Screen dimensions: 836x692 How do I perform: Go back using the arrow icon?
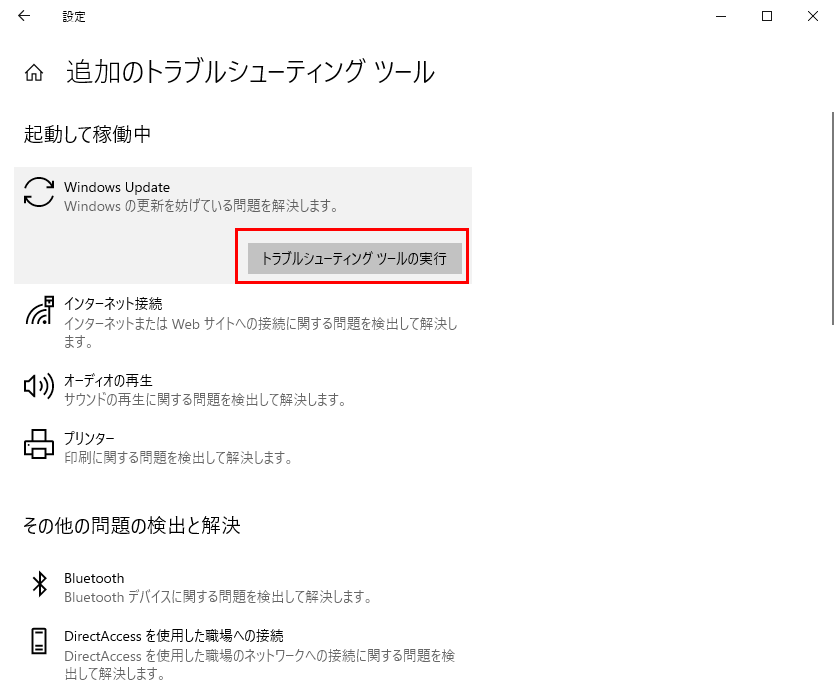point(23,15)
